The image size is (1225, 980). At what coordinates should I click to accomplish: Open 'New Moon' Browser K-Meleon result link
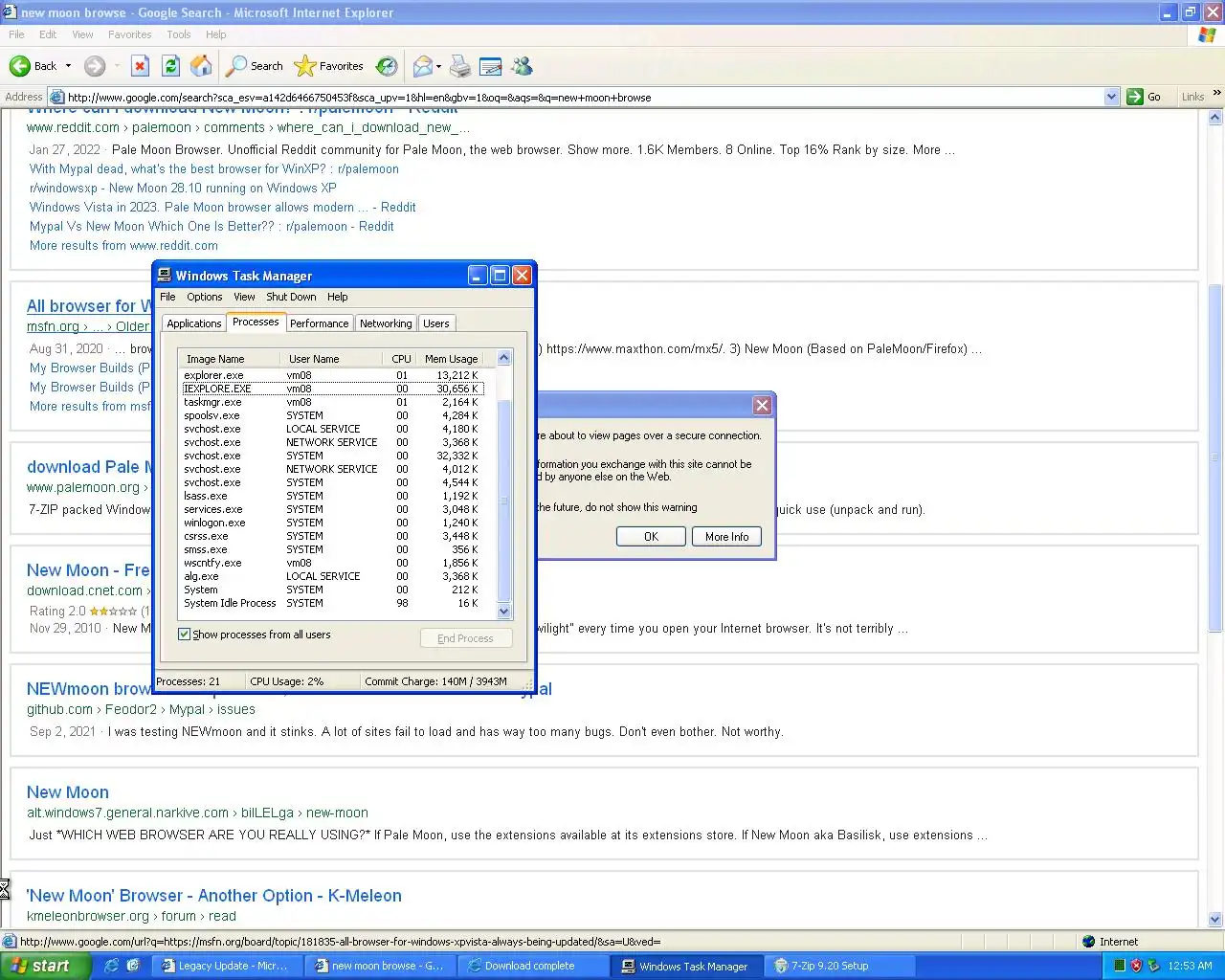[214, 896]
